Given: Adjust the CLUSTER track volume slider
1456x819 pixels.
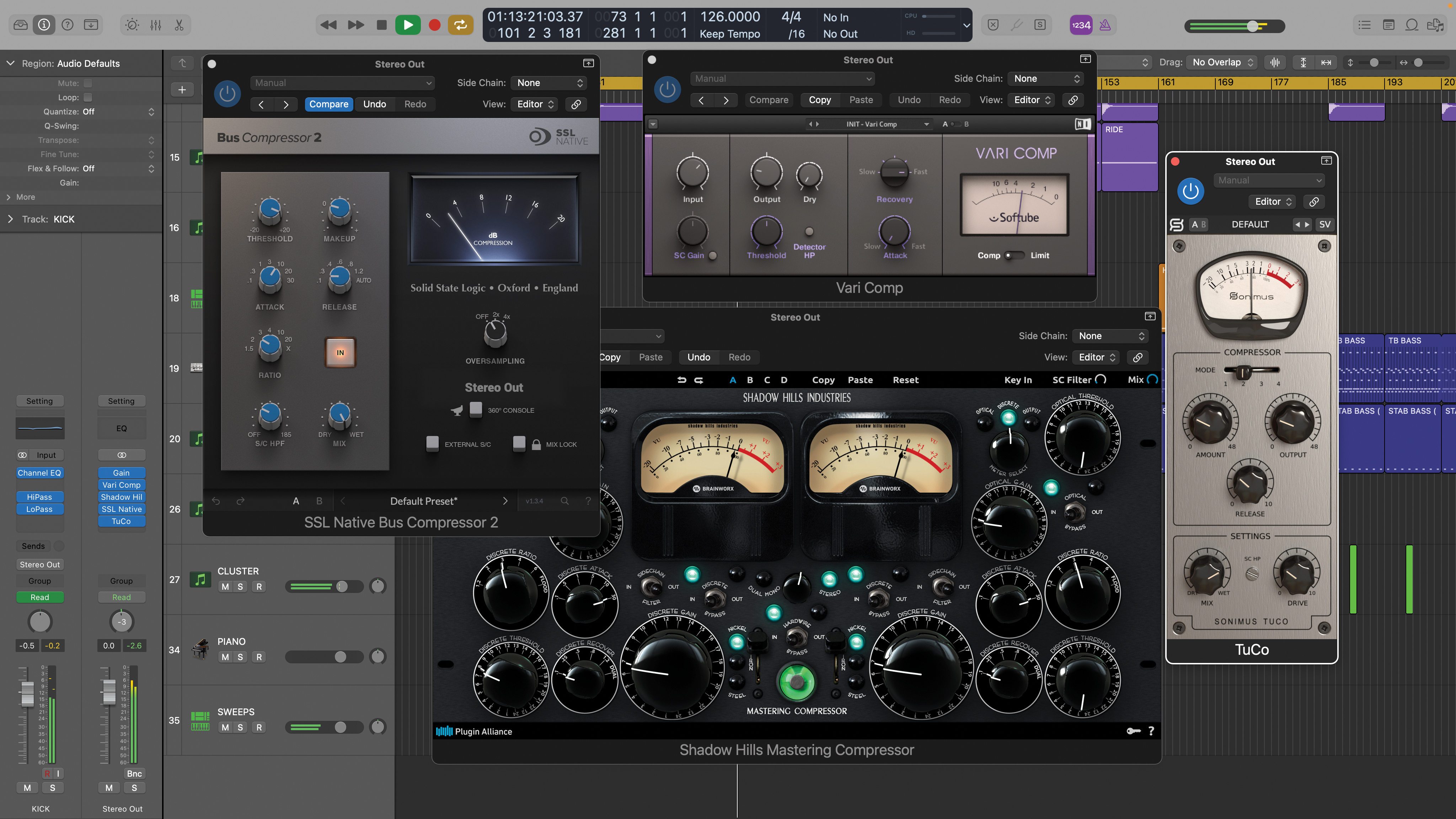Looking at the screenshot, I should tap(342, 587).
